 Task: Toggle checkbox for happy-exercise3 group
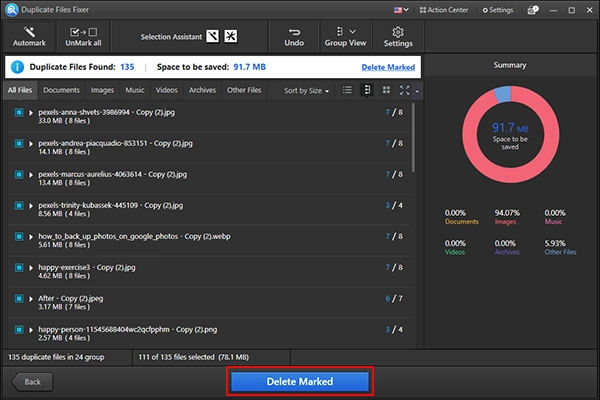coord(19,268)
